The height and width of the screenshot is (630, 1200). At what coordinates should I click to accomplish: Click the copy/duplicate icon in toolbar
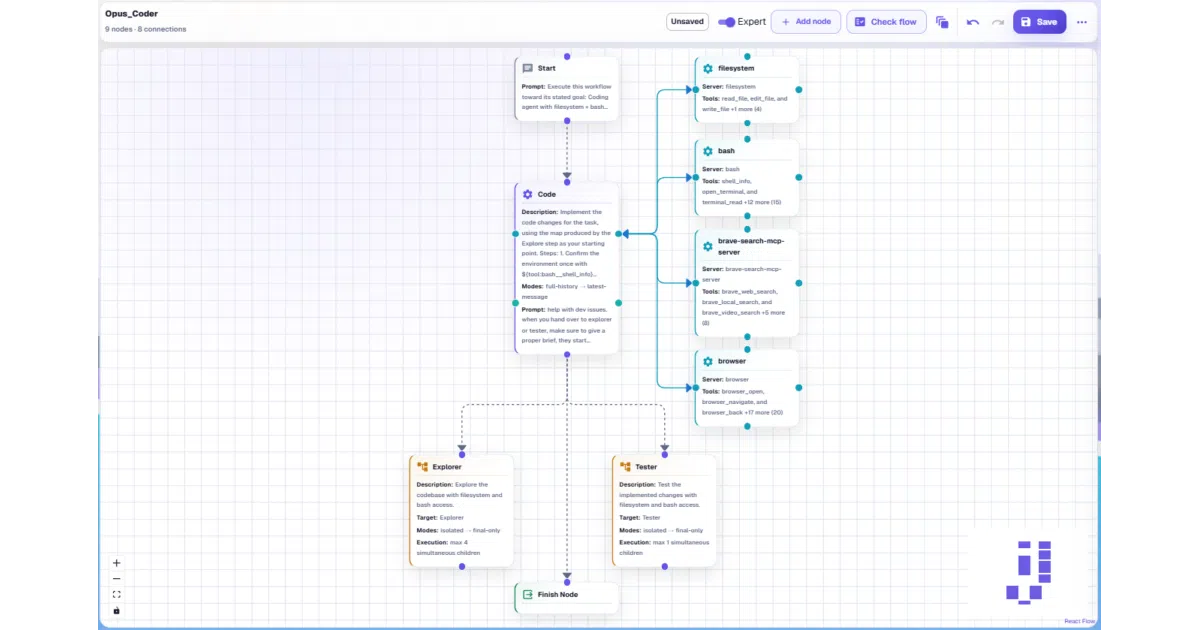942,22
